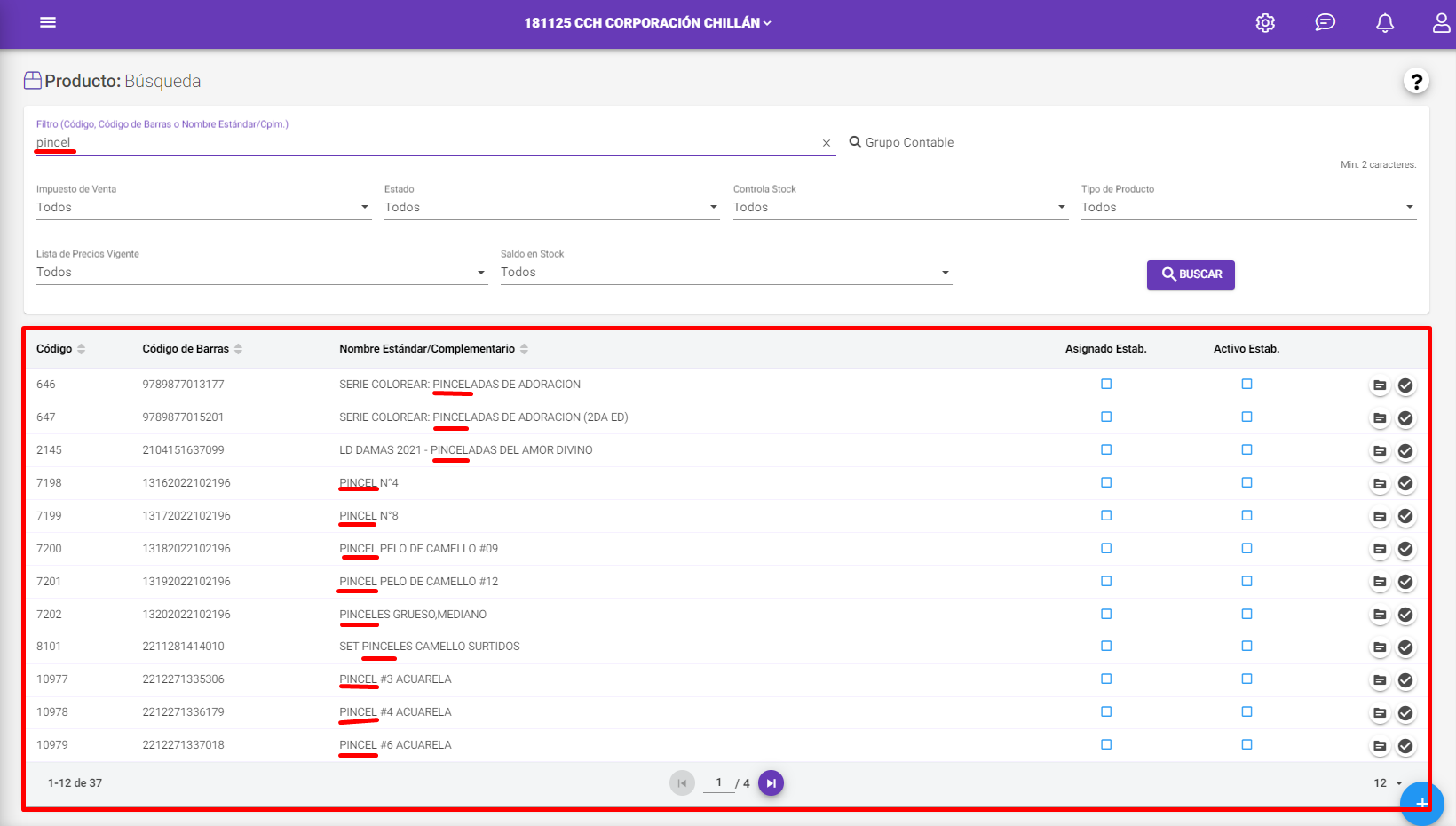Click PINCEL #6 ACUARELA product name
The height and width of the screenshot is (826, 1456).
(x=395, y=745)
